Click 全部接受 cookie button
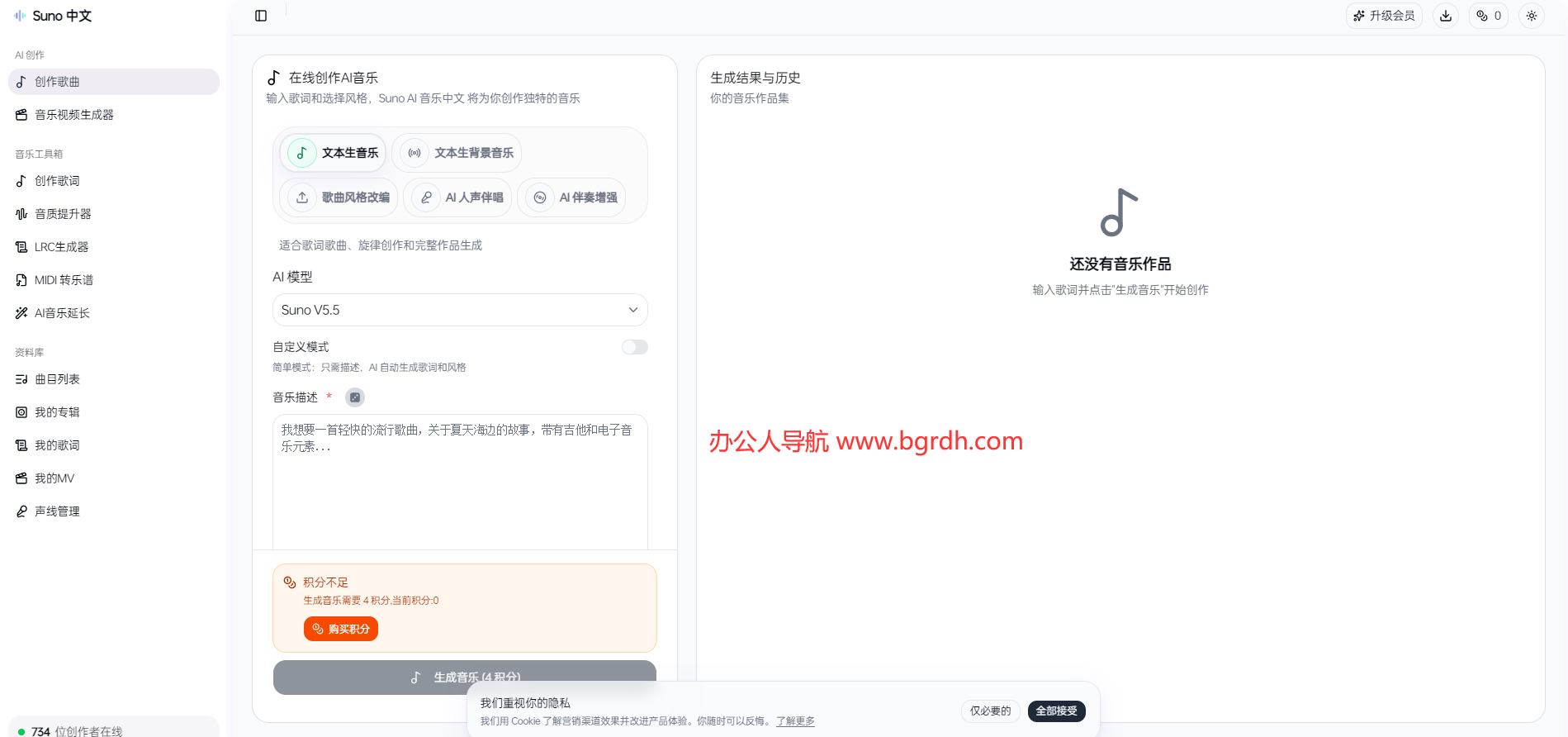Screen dimensions: 1568x737 [1057, 711]
